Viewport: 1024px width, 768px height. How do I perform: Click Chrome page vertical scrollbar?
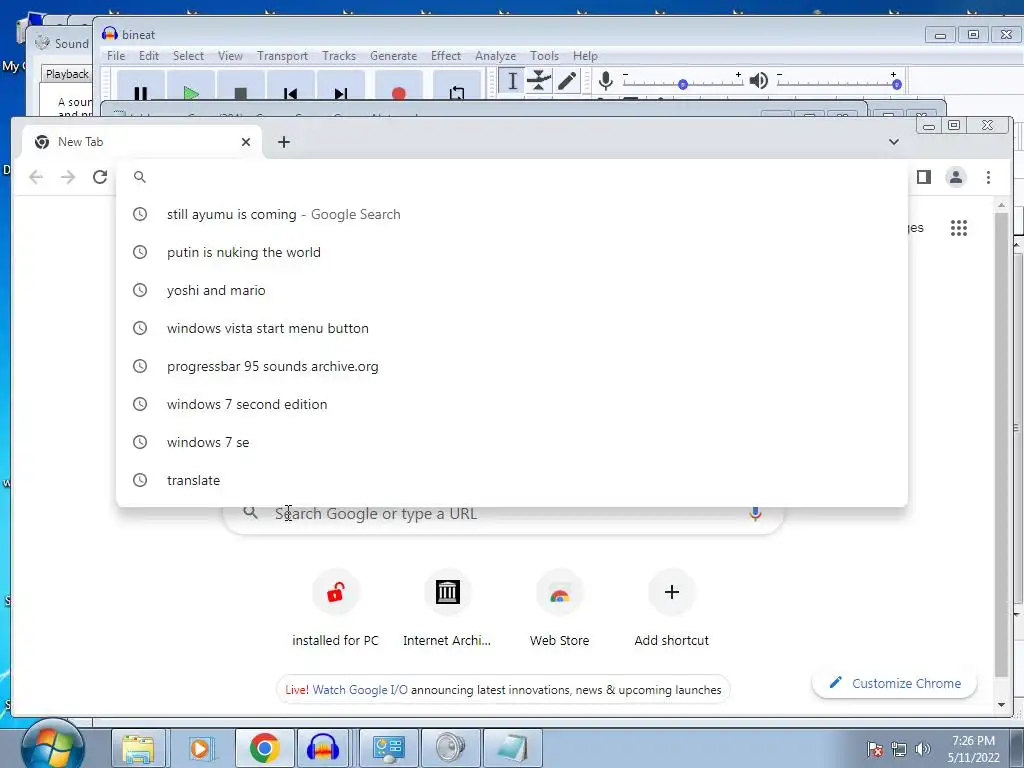tap(1001, 444)
